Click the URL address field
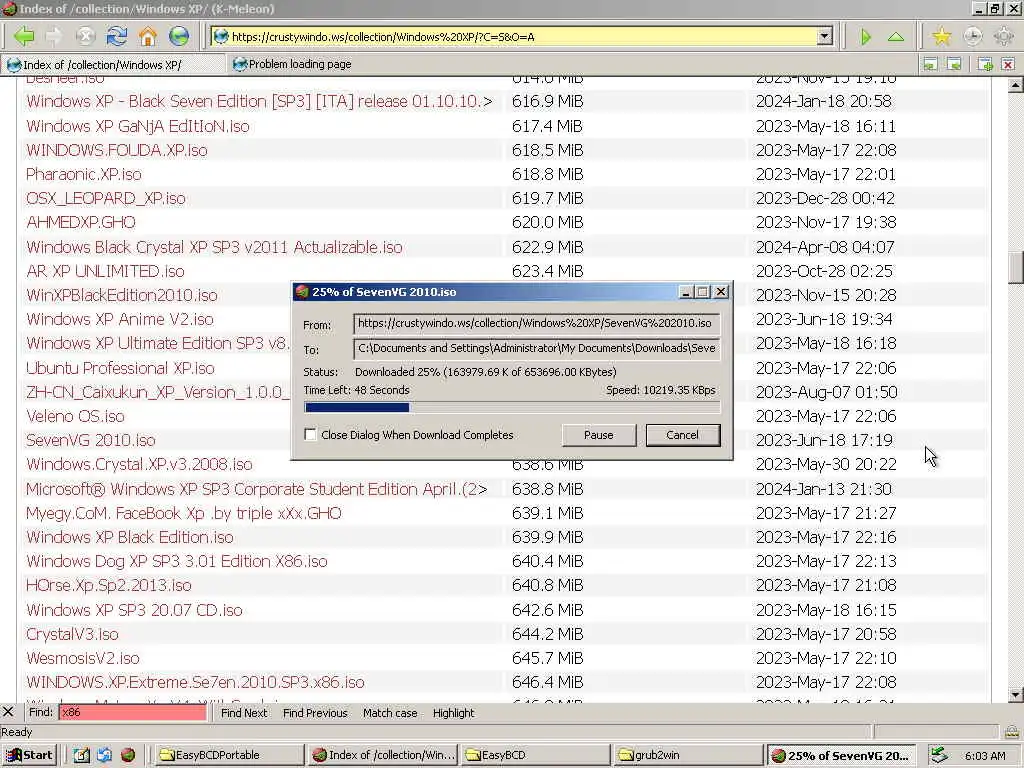 (x=522, y=37)
